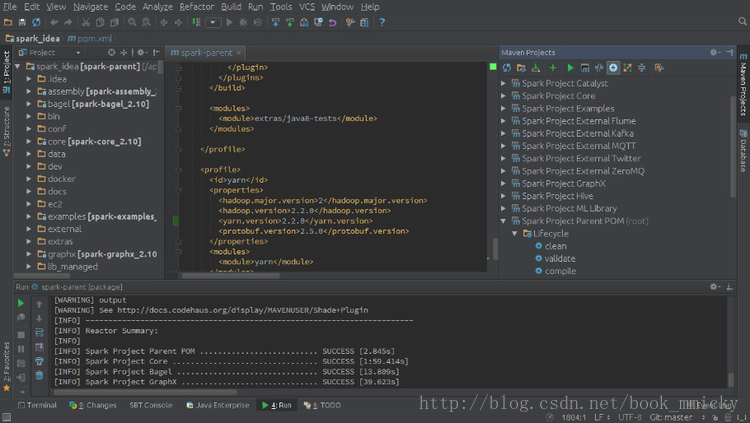Viewport: 750px width, 423px height.
Task: Toggle soft-wrap icon in Run console
Action: [39, 333]
